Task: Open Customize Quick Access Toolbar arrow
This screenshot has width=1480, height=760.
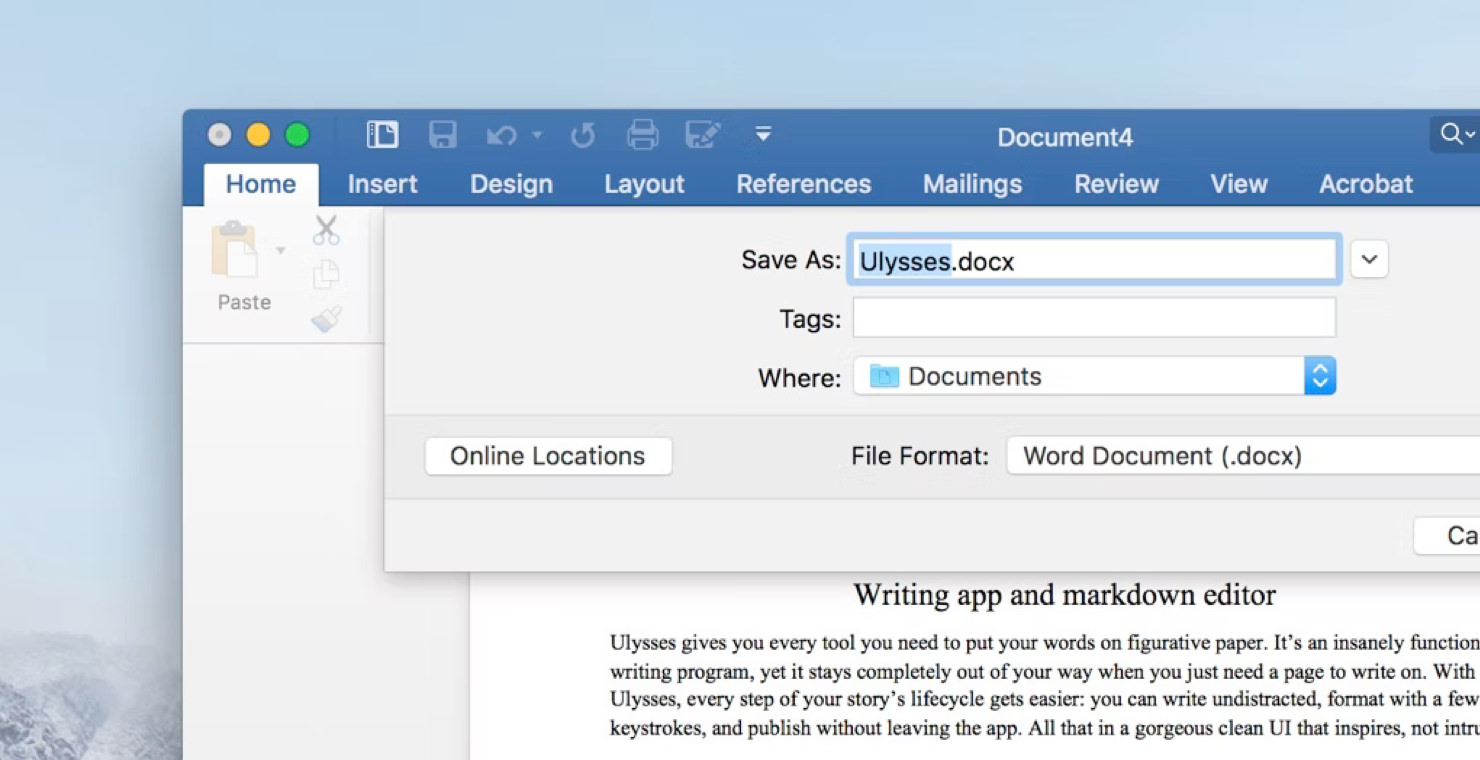Action: 763,134
